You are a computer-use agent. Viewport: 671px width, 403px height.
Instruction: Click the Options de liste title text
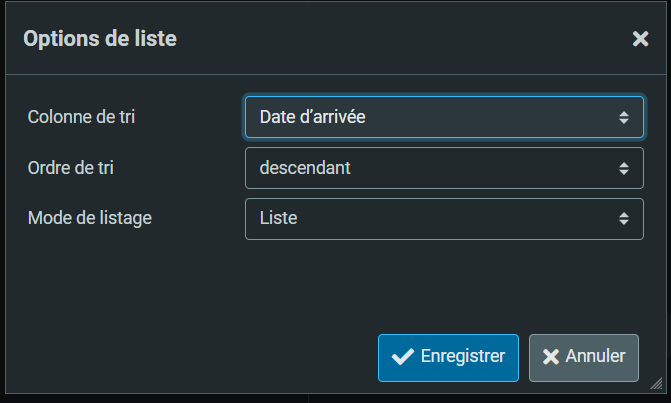click(x=100, y=39)
